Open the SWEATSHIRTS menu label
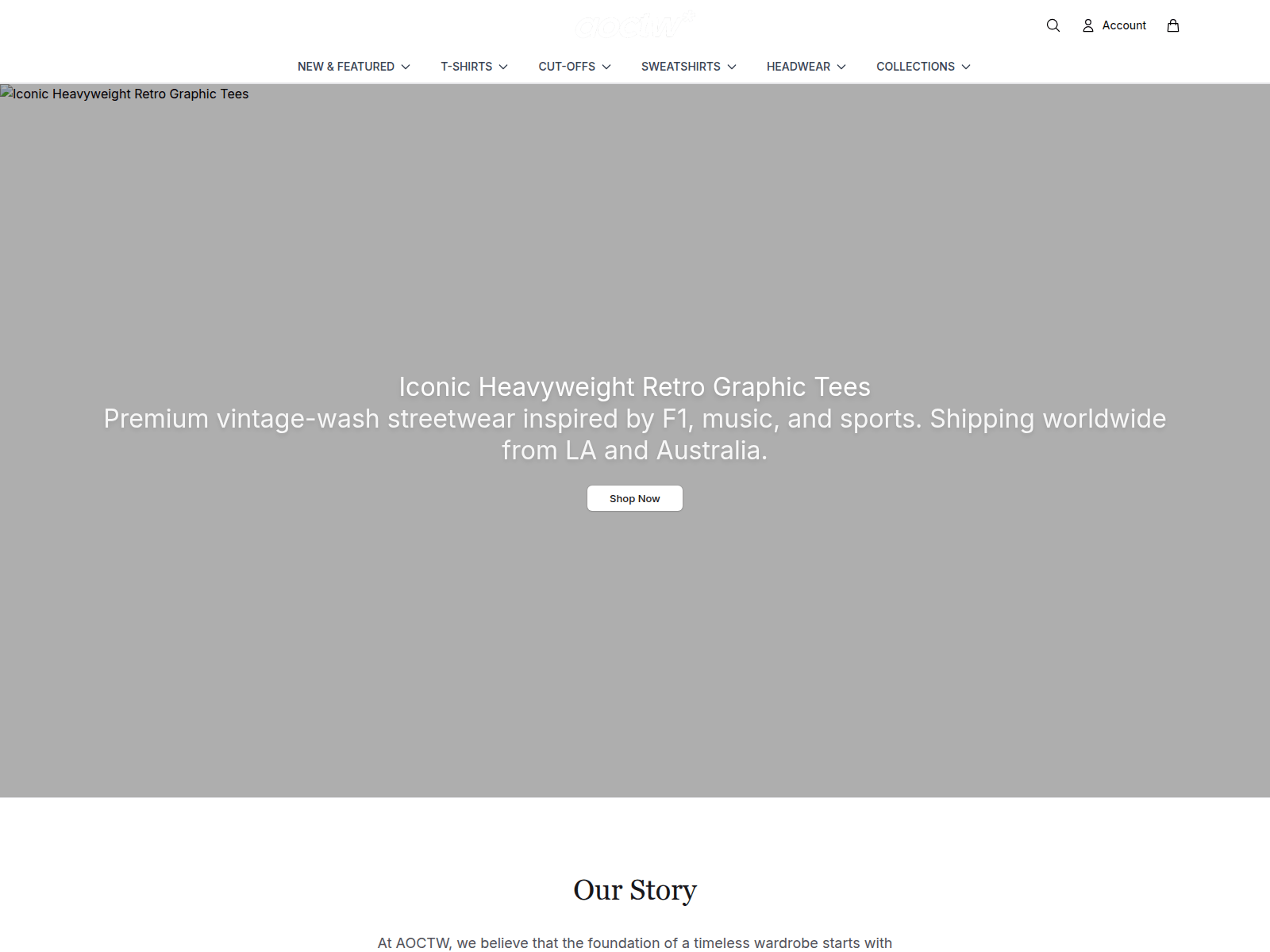The width and height of the screenshot is (1270, 952). (x=681, y=67)
